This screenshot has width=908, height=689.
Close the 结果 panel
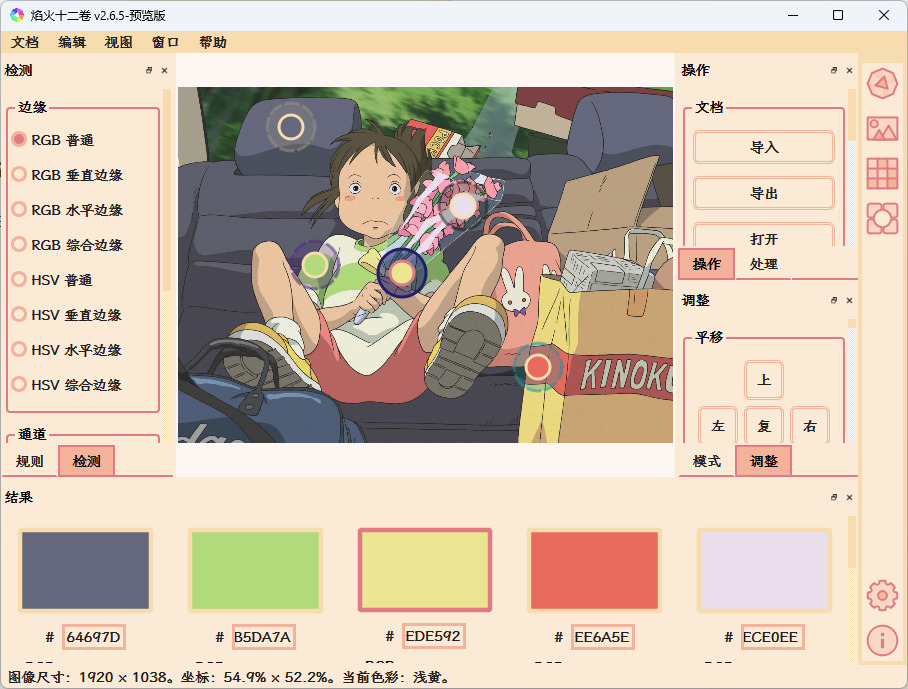click(x=850, y=497)
